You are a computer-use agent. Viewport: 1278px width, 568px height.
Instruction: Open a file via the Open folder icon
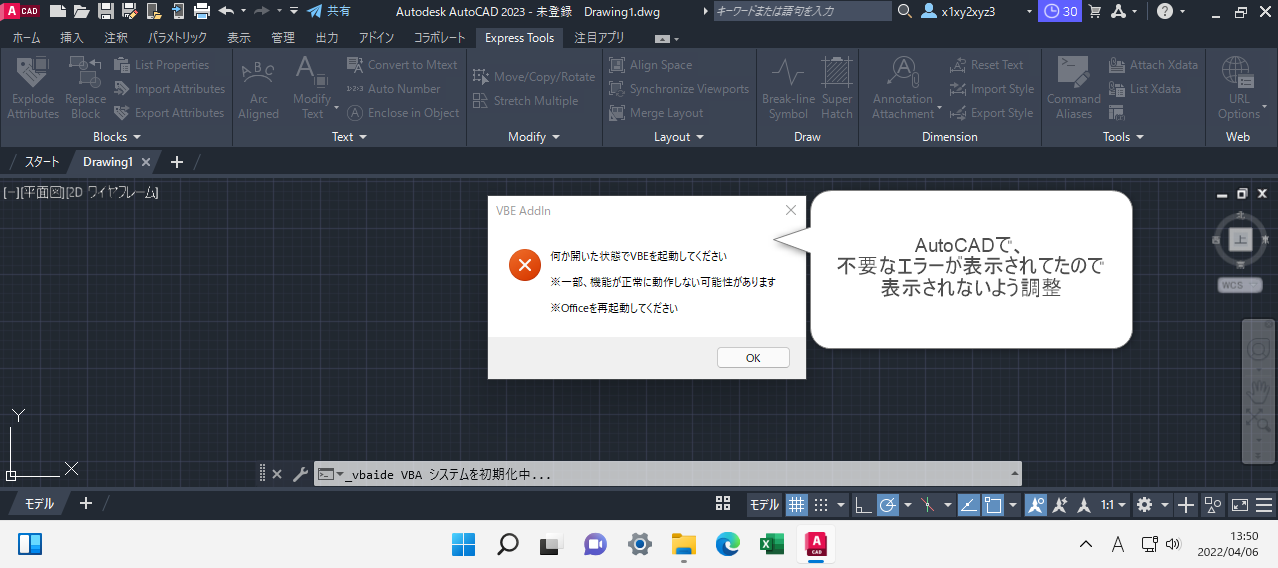coord(82,11)
